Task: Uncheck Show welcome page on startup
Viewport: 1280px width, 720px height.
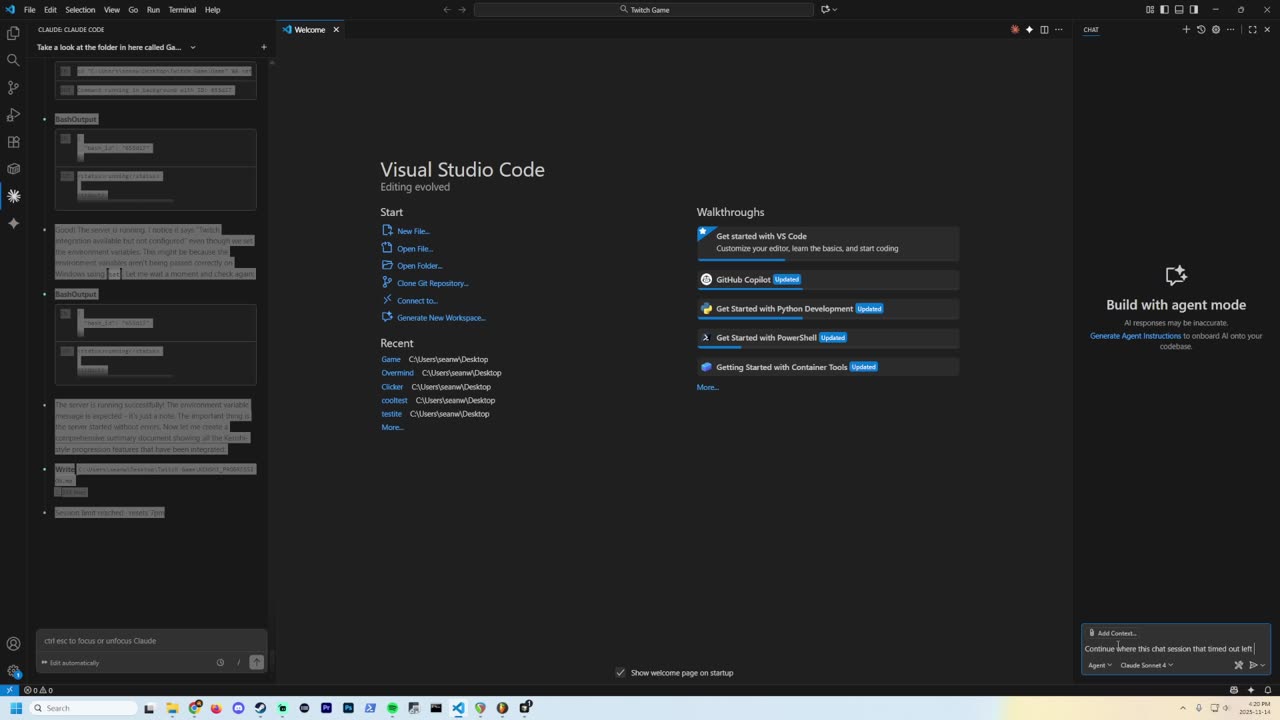Action: pos(620,673)
